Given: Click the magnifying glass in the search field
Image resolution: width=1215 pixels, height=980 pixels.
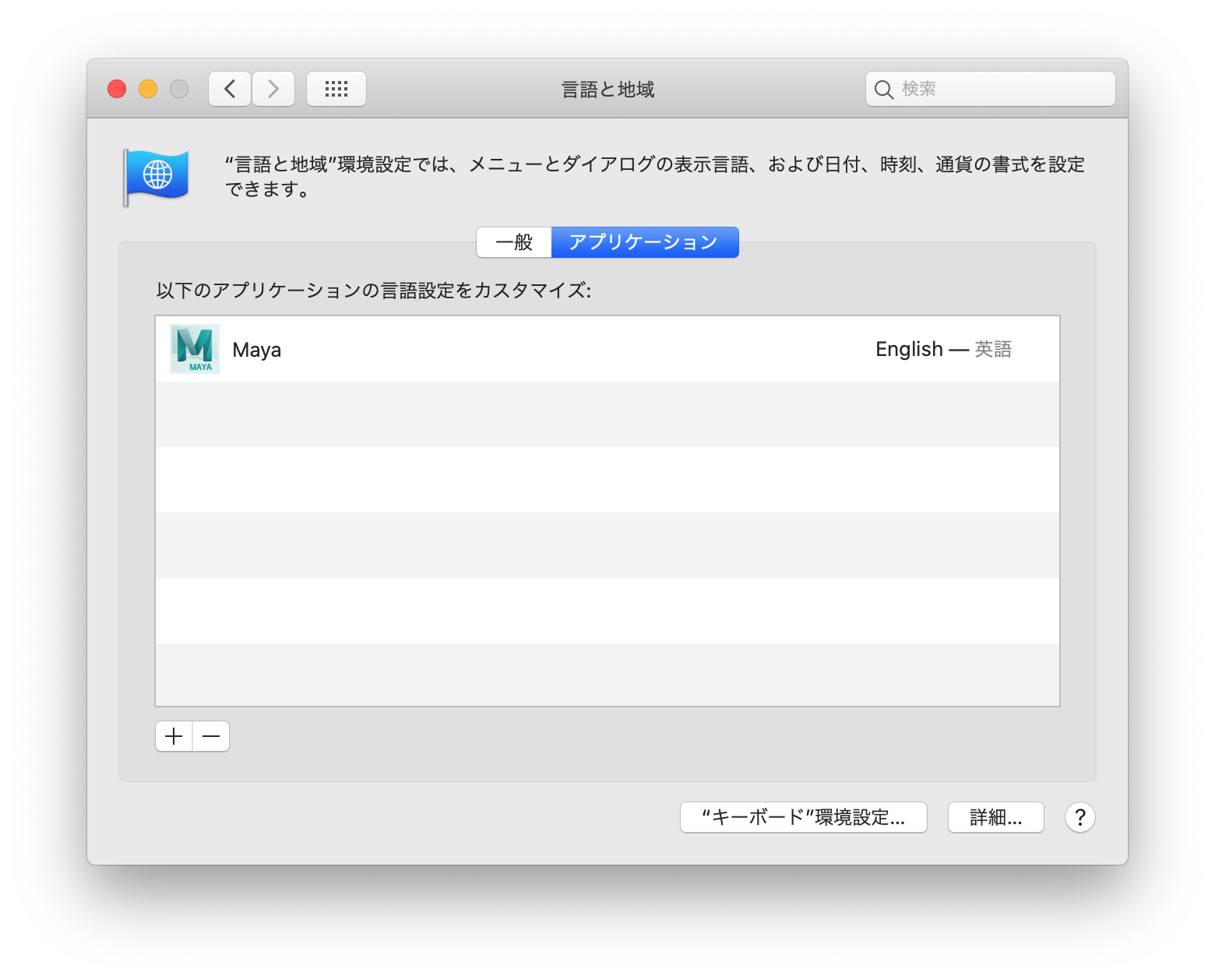Looking at the screenshot, I should pos(884,89).
